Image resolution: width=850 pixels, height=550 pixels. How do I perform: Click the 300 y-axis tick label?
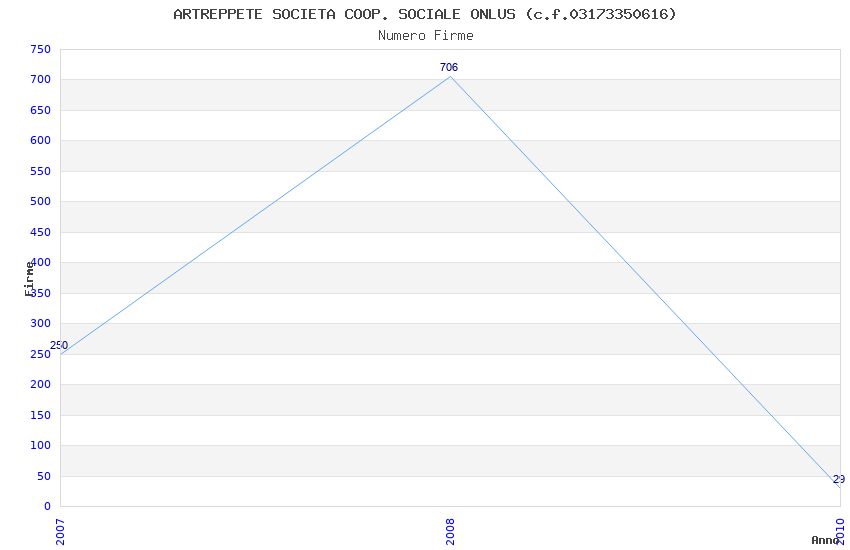click(x=41, y=323)
